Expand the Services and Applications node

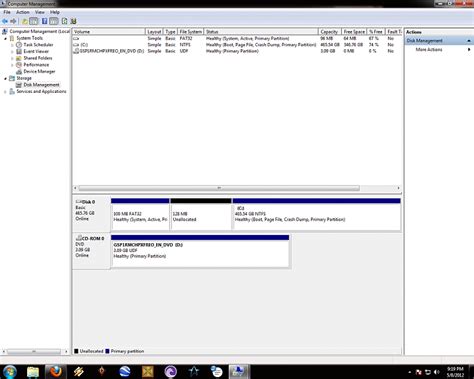pos(5,92)
